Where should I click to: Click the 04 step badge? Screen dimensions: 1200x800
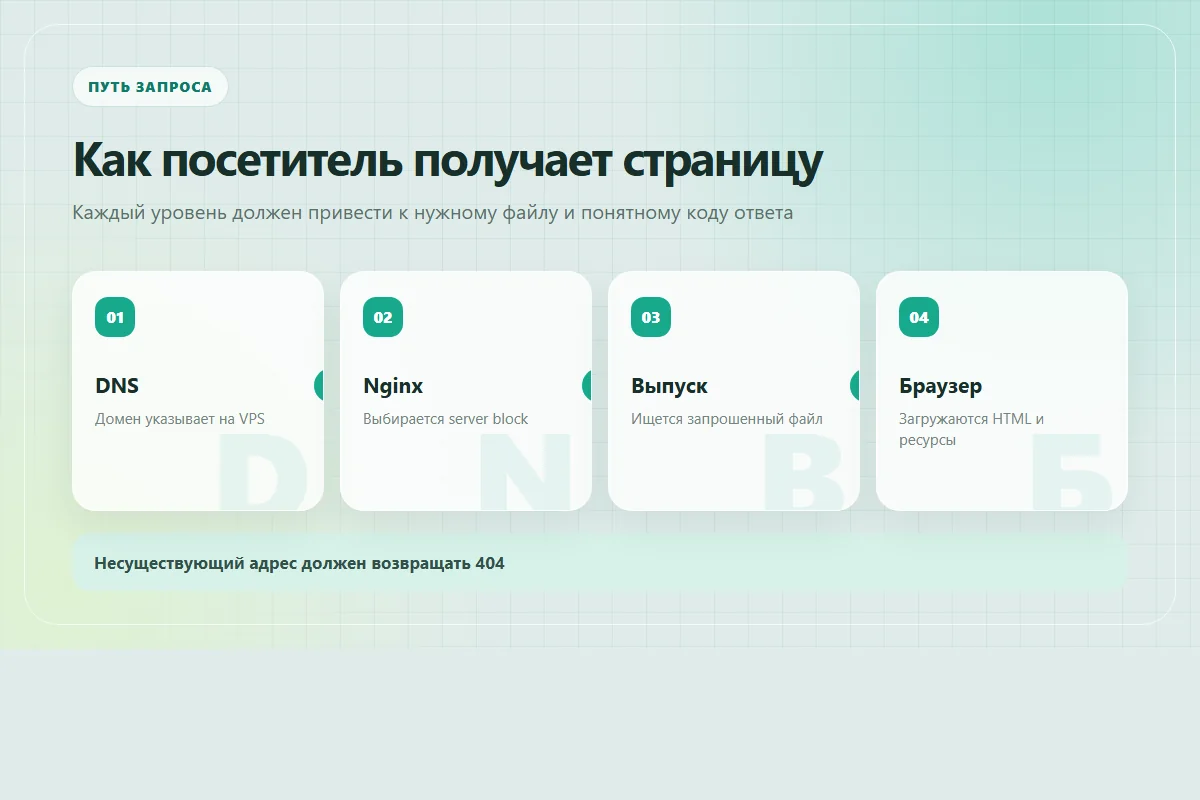tap(919, 317)
